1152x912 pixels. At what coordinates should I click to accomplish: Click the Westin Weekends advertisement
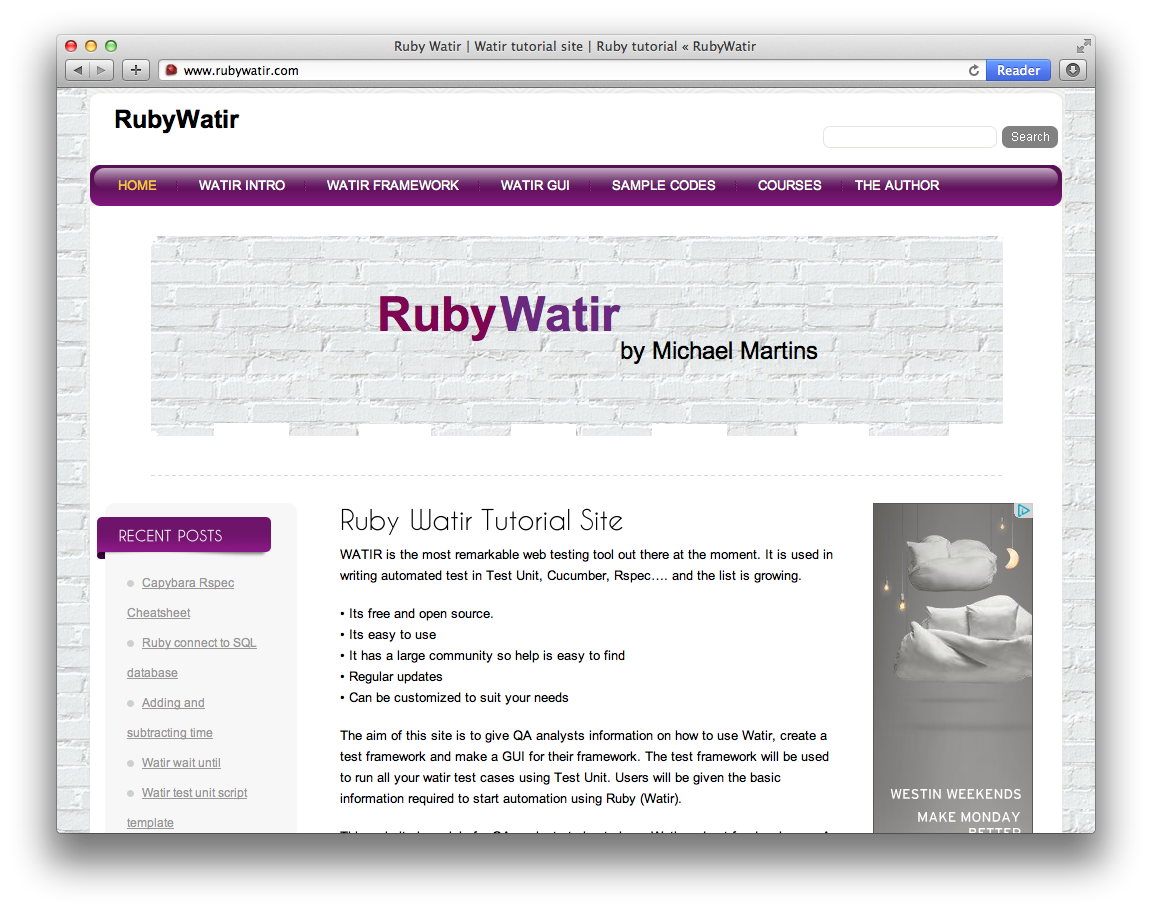click(953, 668)
